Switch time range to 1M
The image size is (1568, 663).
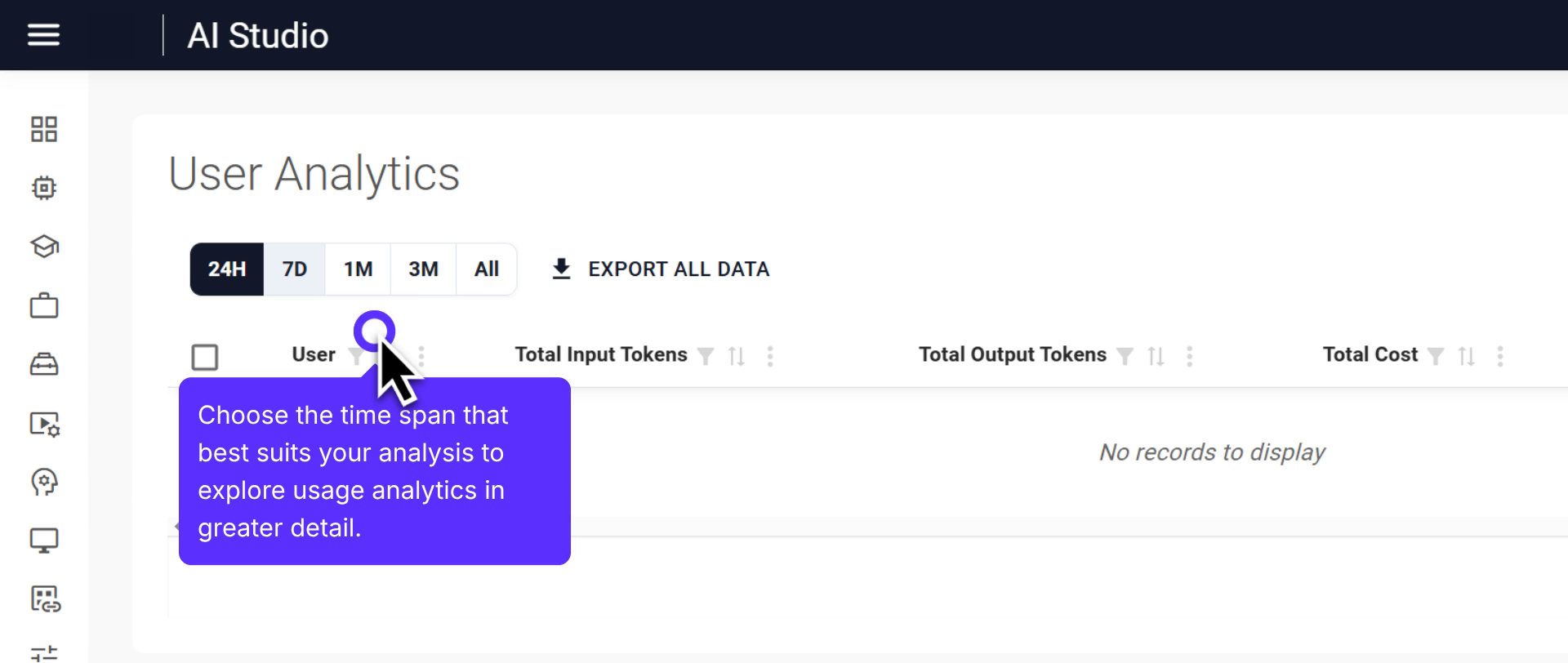[358, 269]
